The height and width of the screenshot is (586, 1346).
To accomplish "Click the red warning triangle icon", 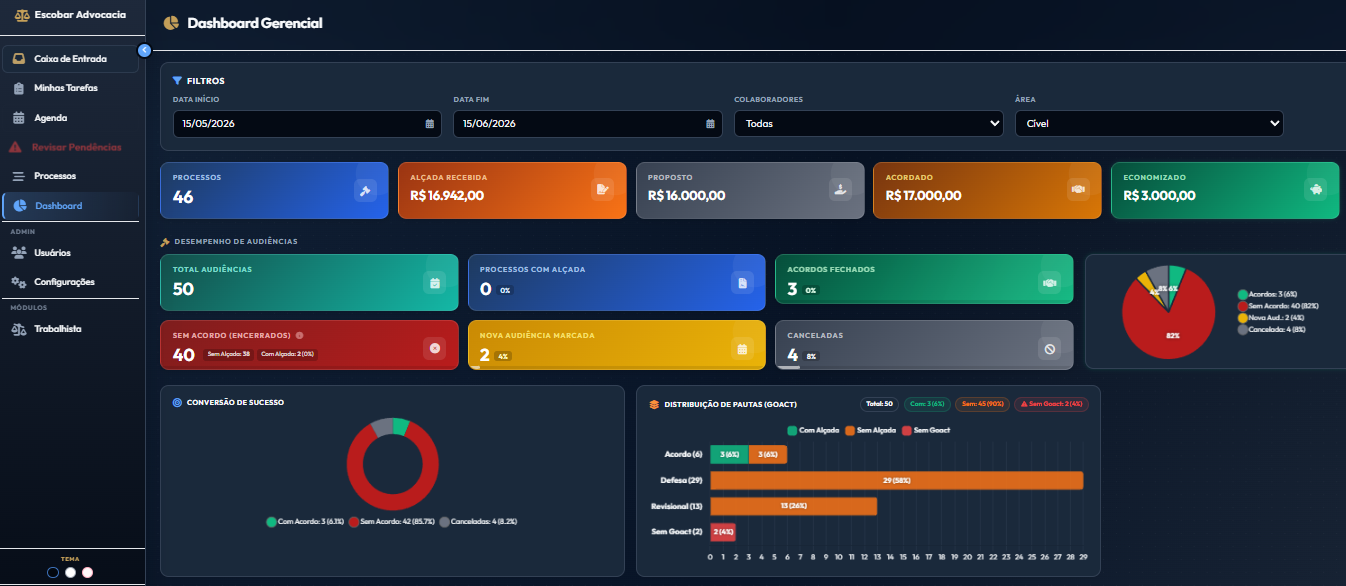I will 16,147.
